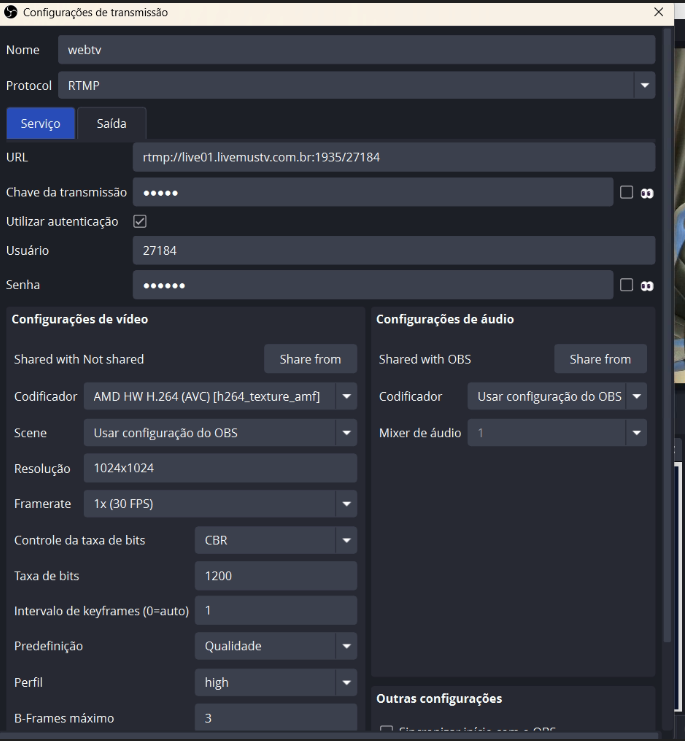
Task: Expand the audio Codificador dropdown
Action: (x=556, y=397)
